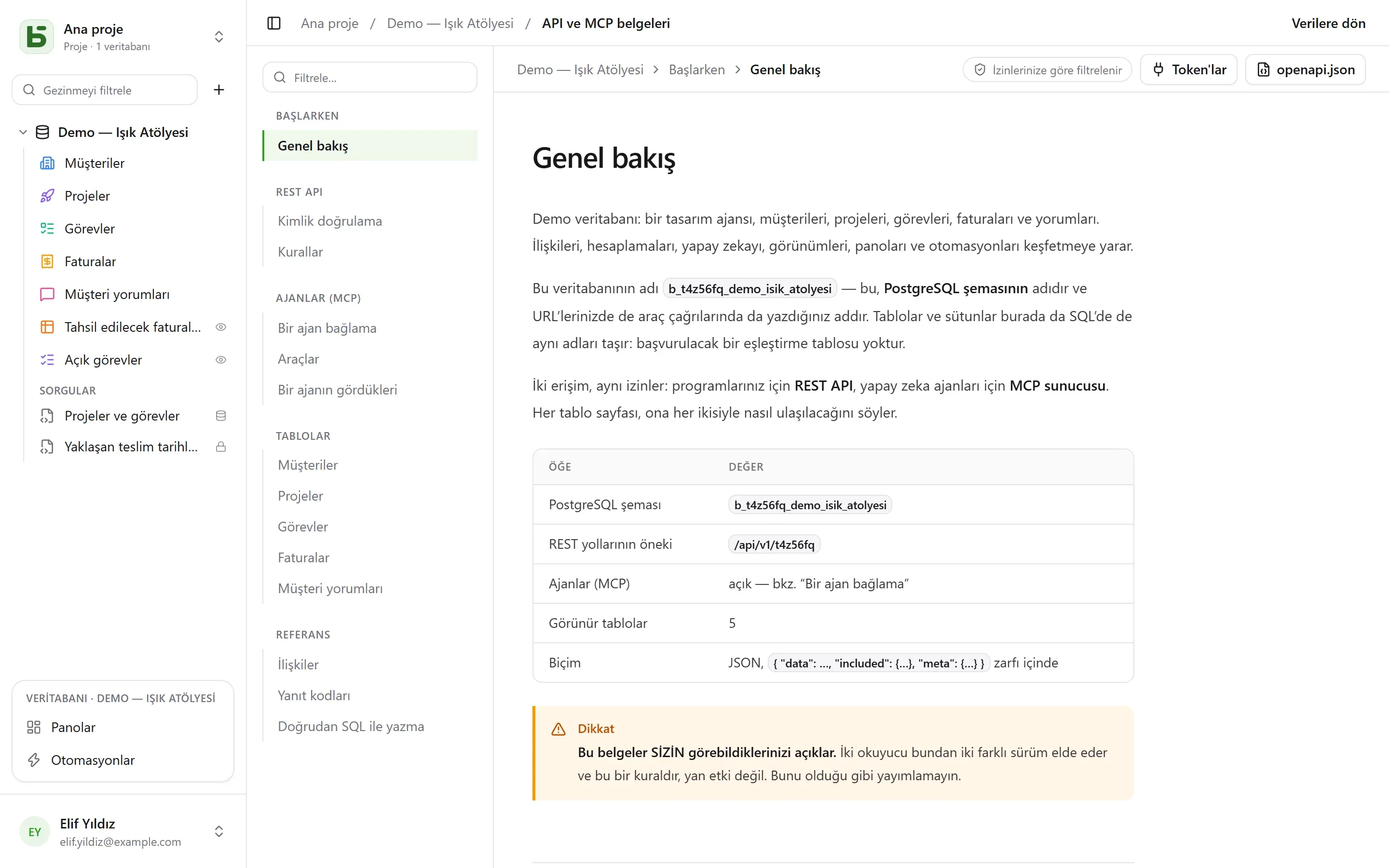The width and height of the screenshot is (1389, 868).
Task: Click the Token'lar button
Action: click(x=1189, y=69)
